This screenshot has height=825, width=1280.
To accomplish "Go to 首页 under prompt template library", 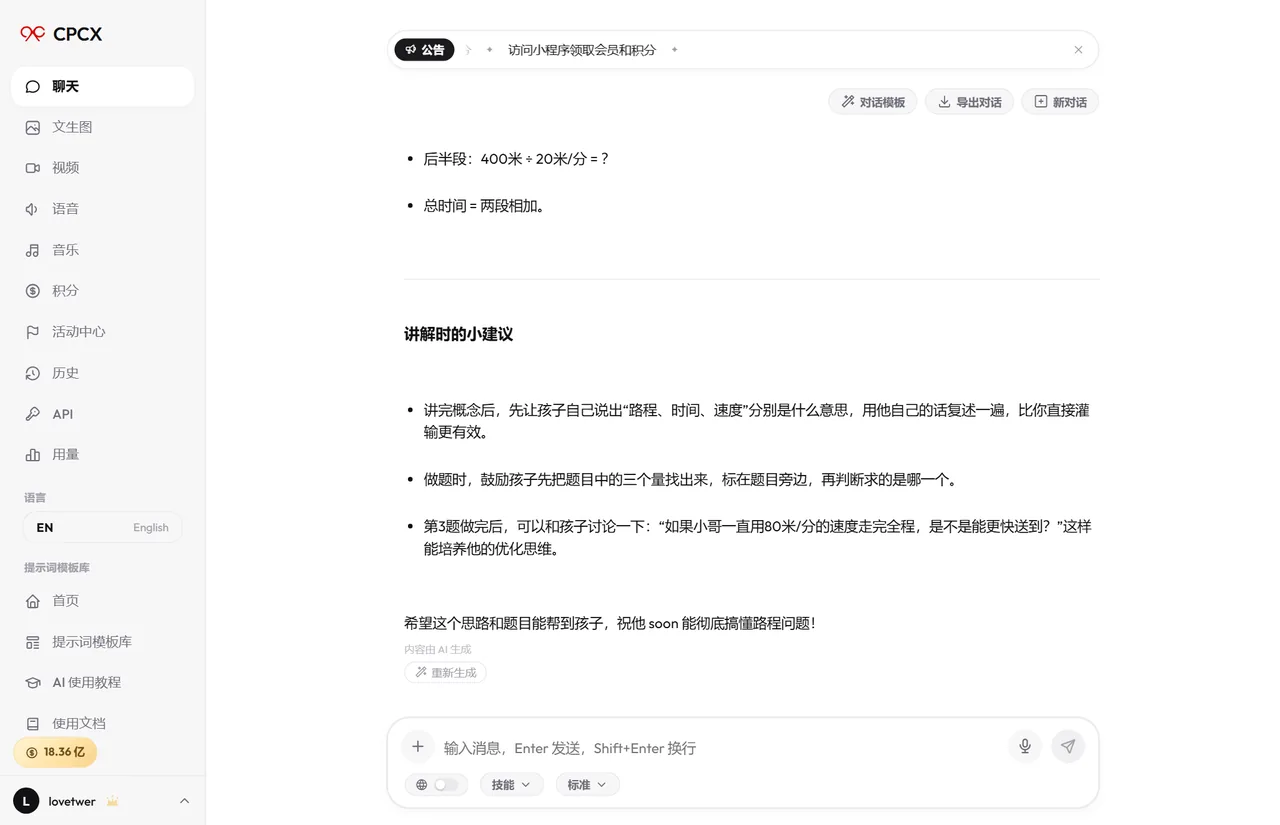I will [x=102, y=601].
